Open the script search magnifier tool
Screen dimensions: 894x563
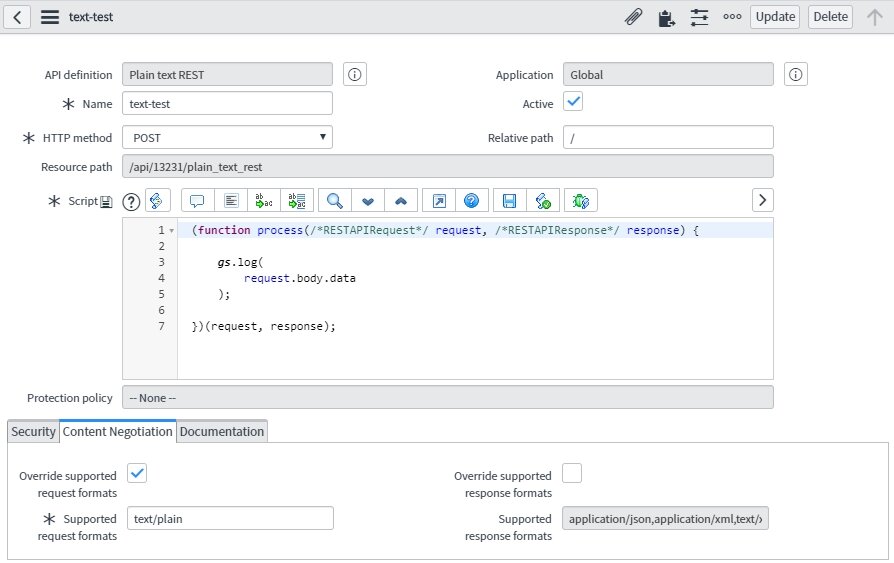click(335, 201)
